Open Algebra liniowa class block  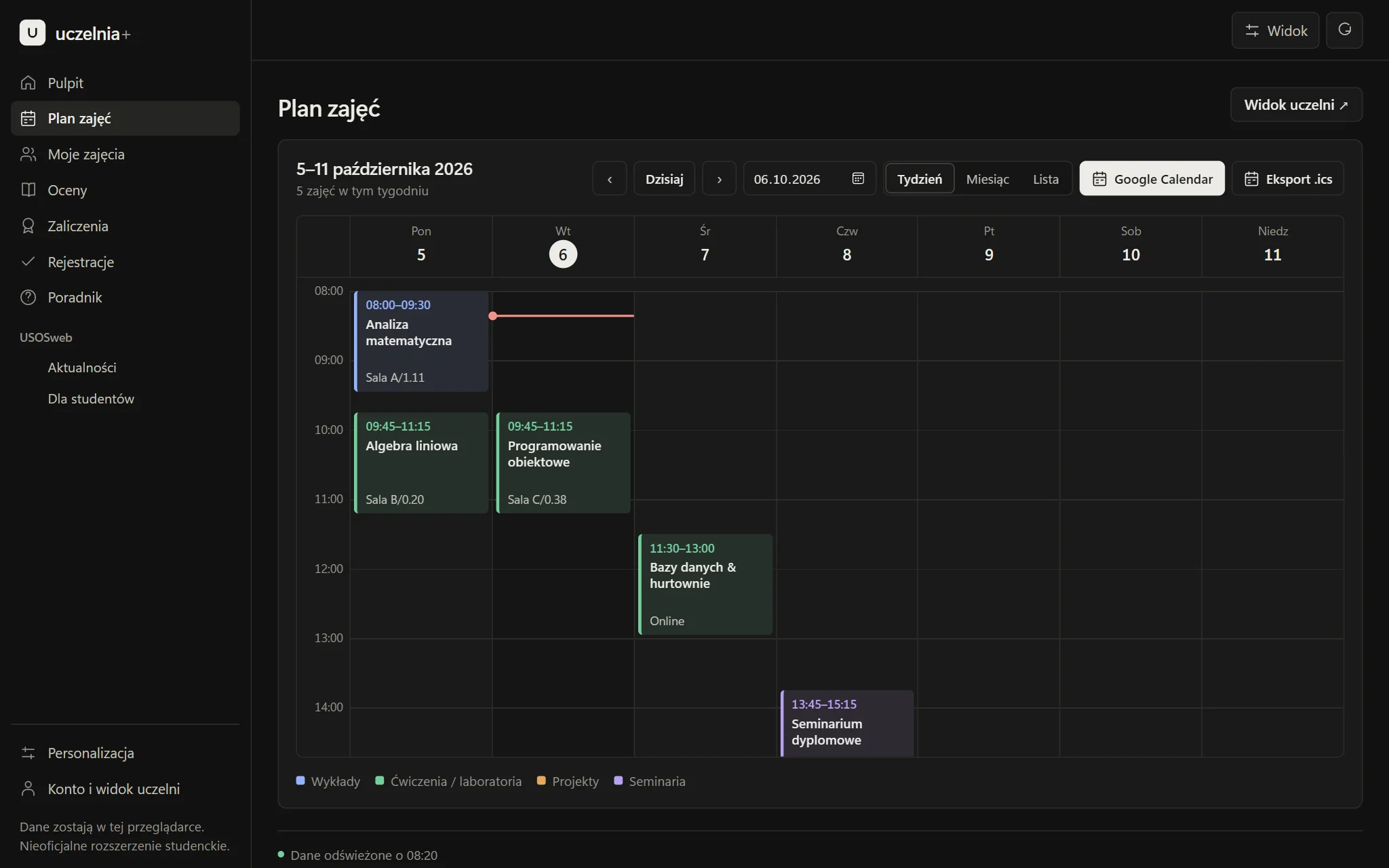click(x=421, y=462)
